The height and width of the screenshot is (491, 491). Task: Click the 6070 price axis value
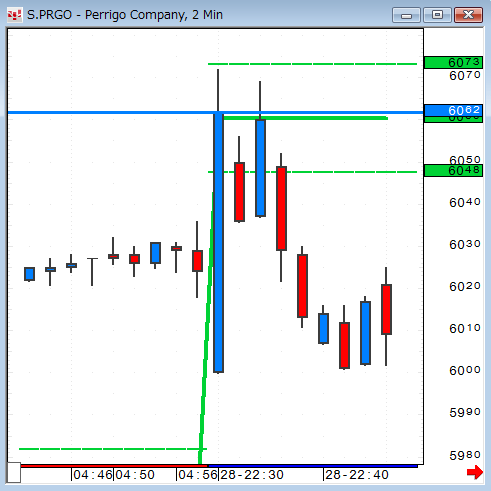pyautogui.click(x=465, y=76)
